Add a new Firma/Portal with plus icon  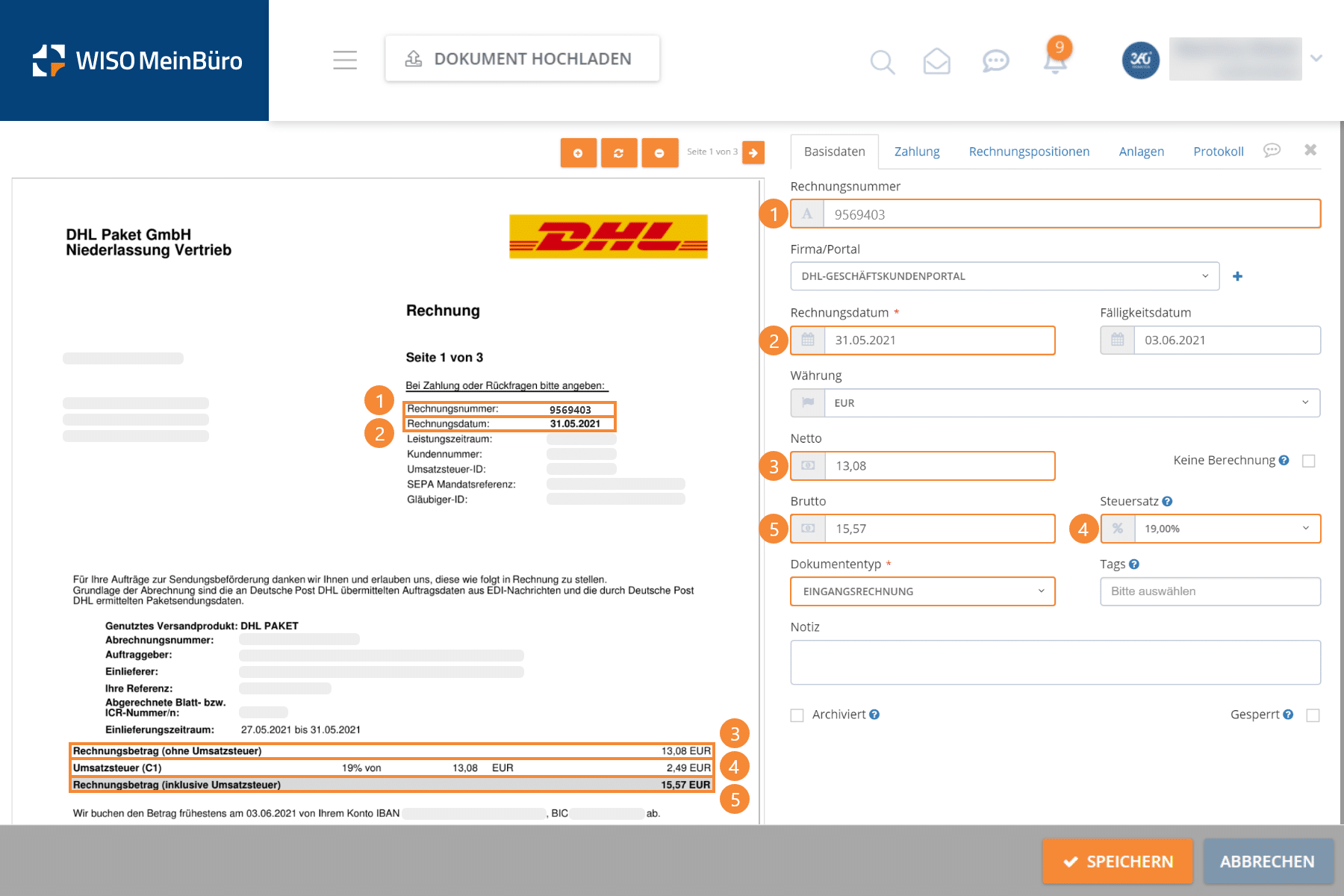pos(1237,276)
